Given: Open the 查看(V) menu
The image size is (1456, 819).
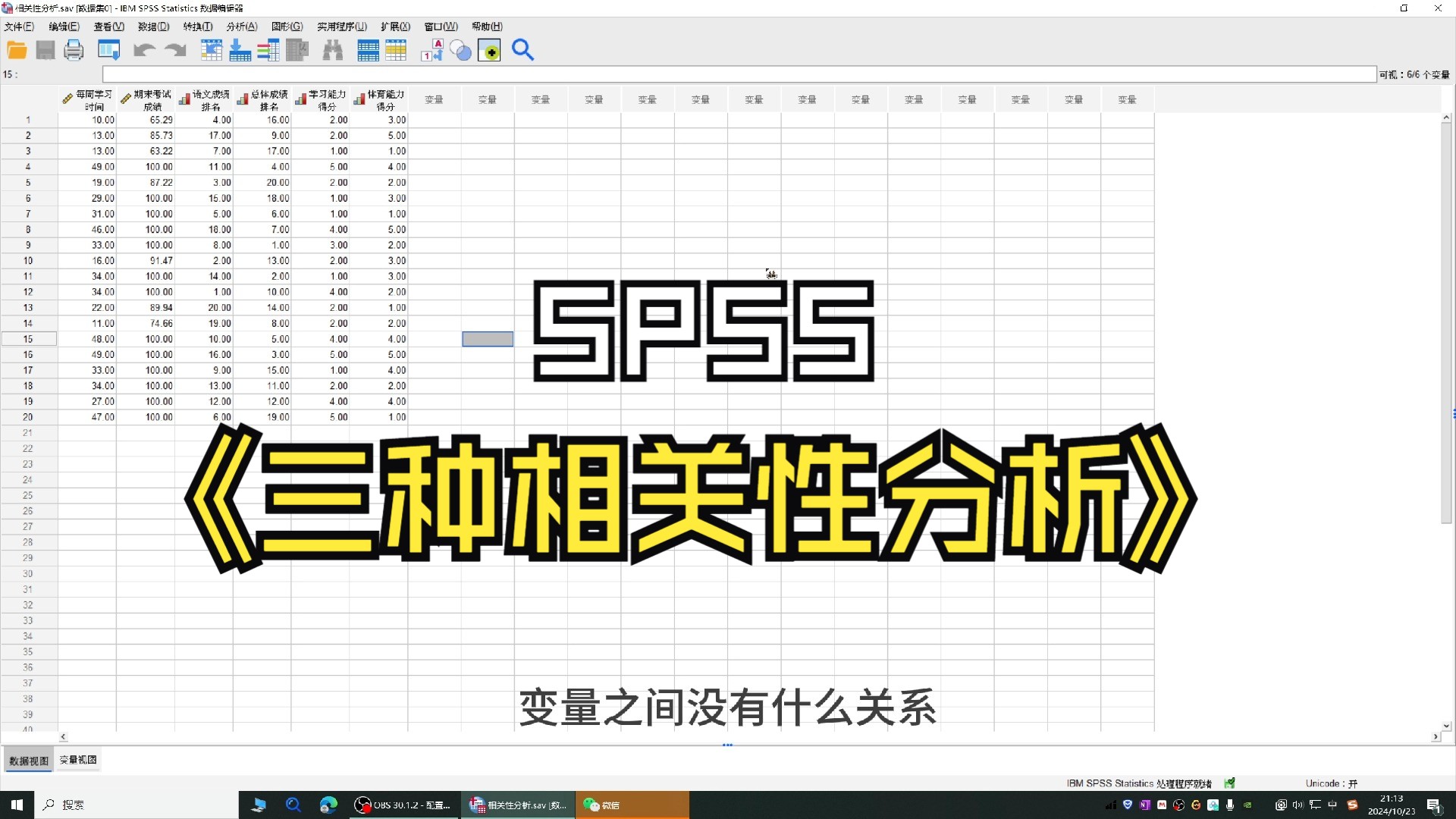Looking at the screenshot, I should tap(108, 27).
